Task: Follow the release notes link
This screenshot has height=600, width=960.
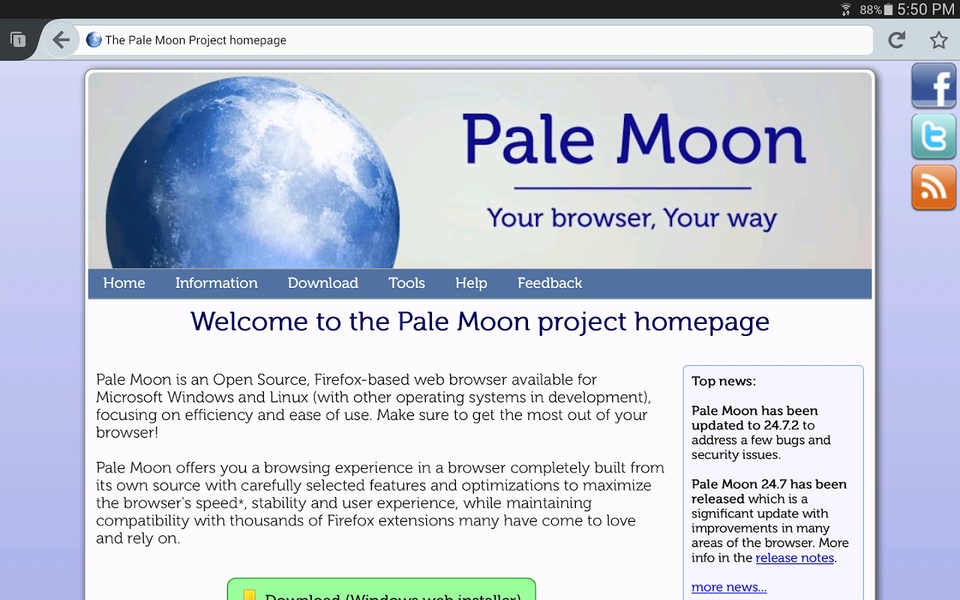Action: click(795, 558)
